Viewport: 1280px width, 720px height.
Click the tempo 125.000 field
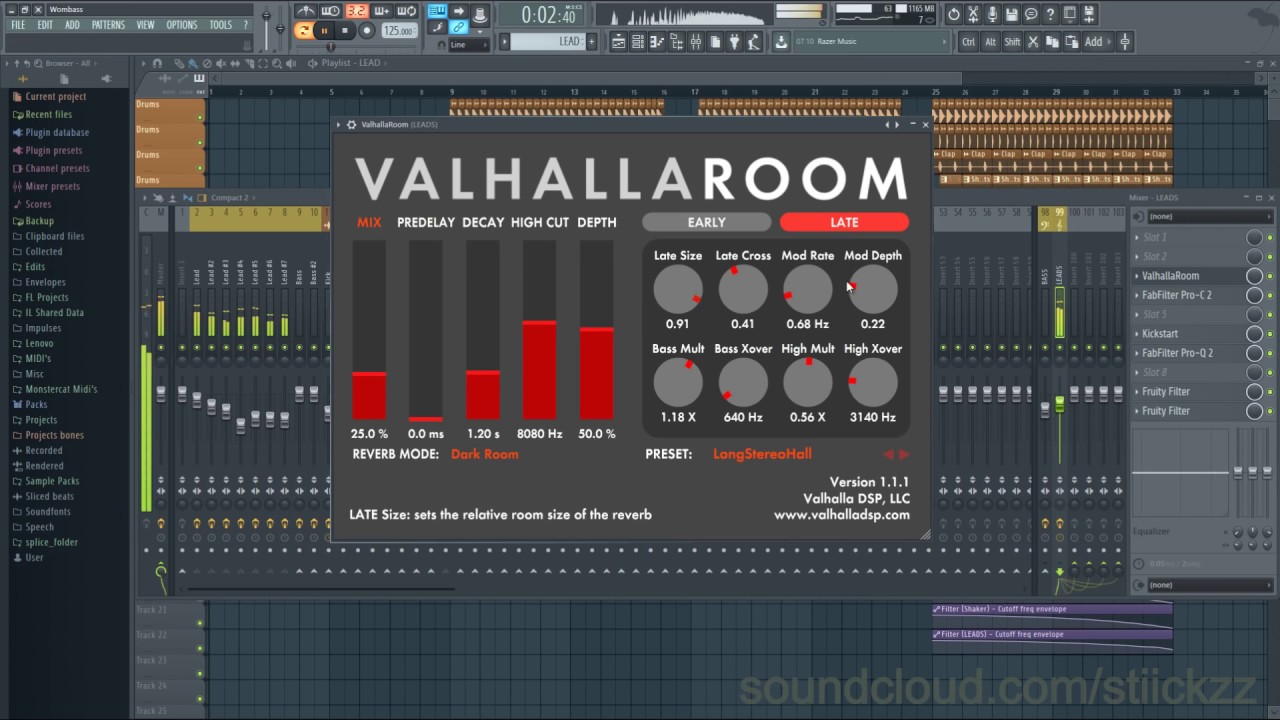tap(399, 30)
